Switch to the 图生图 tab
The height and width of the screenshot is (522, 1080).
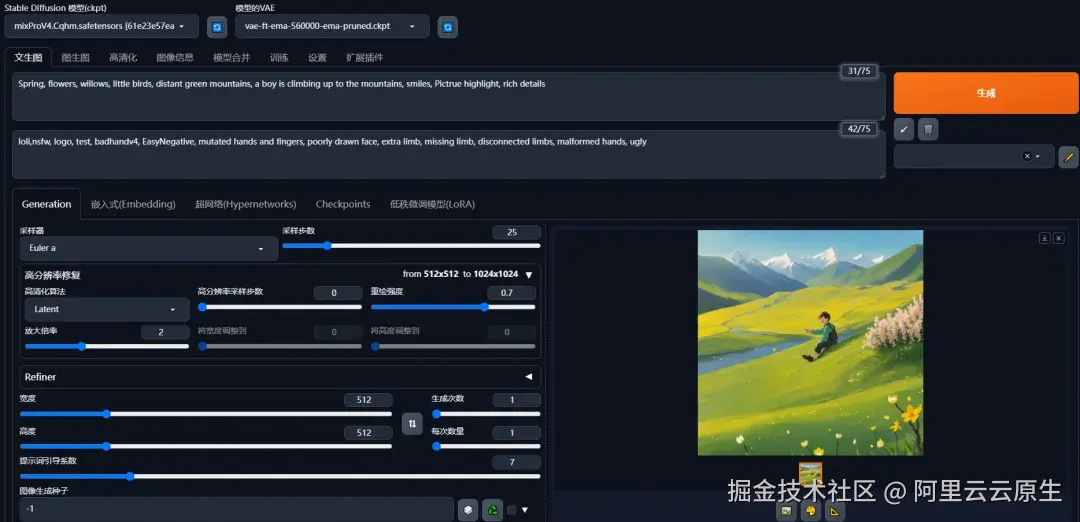click(75, 58)
